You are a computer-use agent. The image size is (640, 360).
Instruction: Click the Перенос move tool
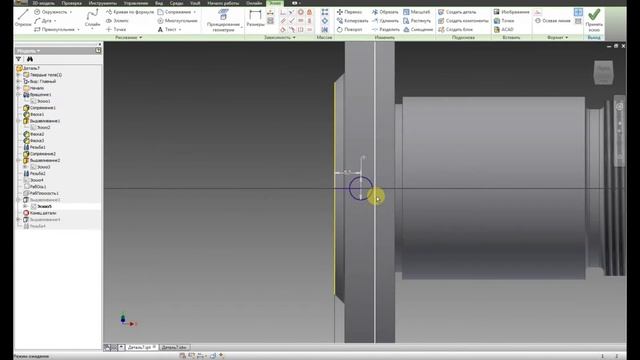pyautogui.click(x=349, y=12)
